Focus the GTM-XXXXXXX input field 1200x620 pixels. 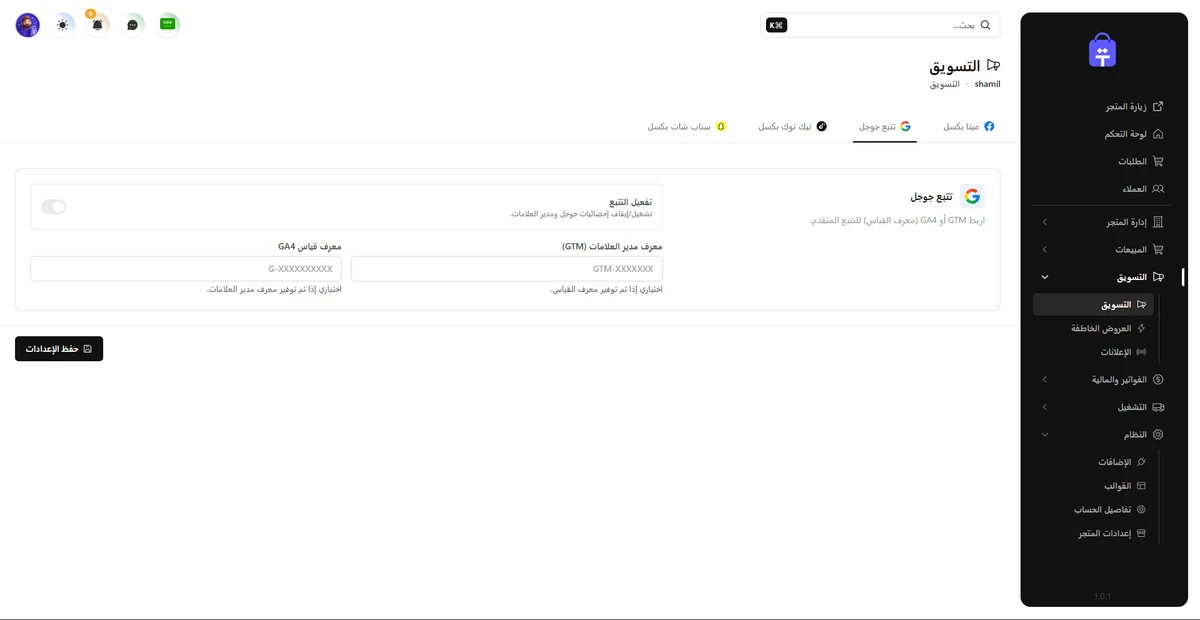pyautogui.click(x=507, y=269)
